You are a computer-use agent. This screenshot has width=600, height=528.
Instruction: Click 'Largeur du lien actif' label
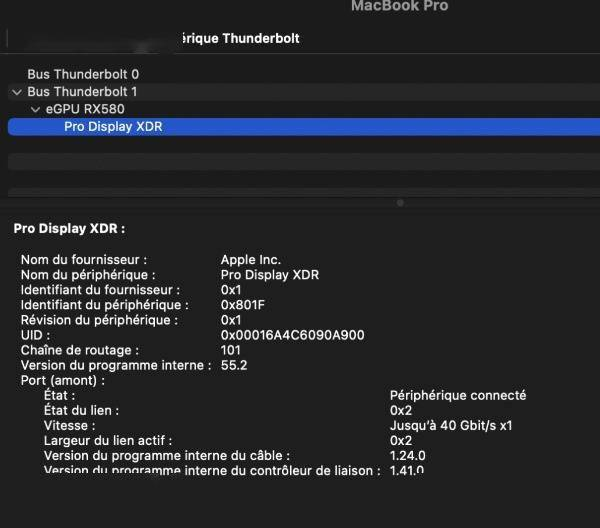click(108, 441)
